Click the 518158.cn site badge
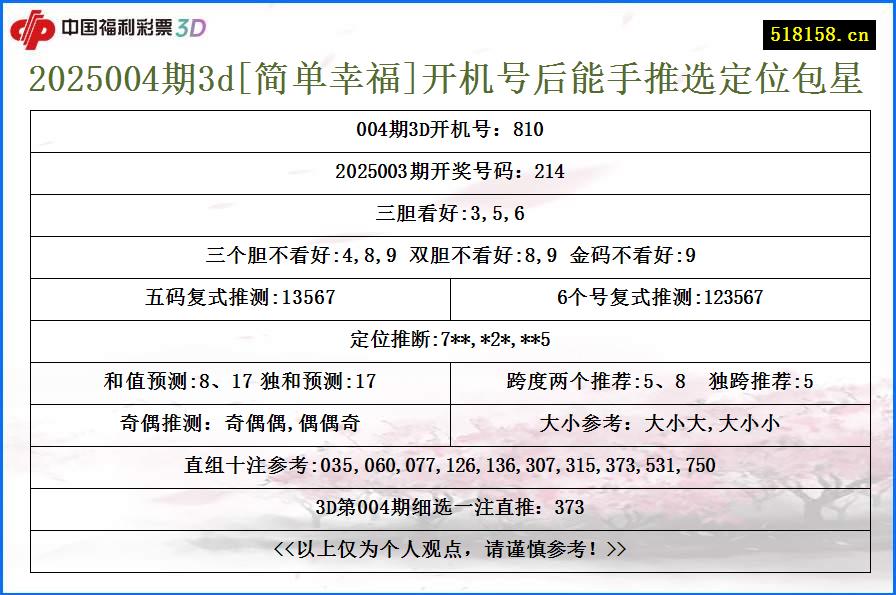This screenshot has width=896, height=595. click(822, 27)
